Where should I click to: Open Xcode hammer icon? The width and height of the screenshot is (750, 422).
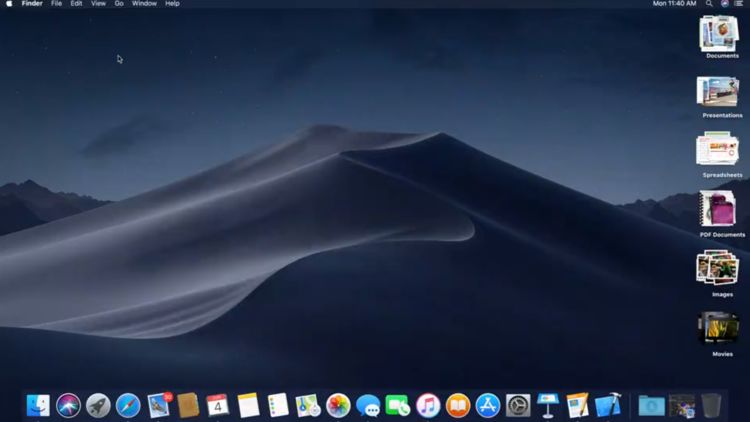click(x=608, y=406)
